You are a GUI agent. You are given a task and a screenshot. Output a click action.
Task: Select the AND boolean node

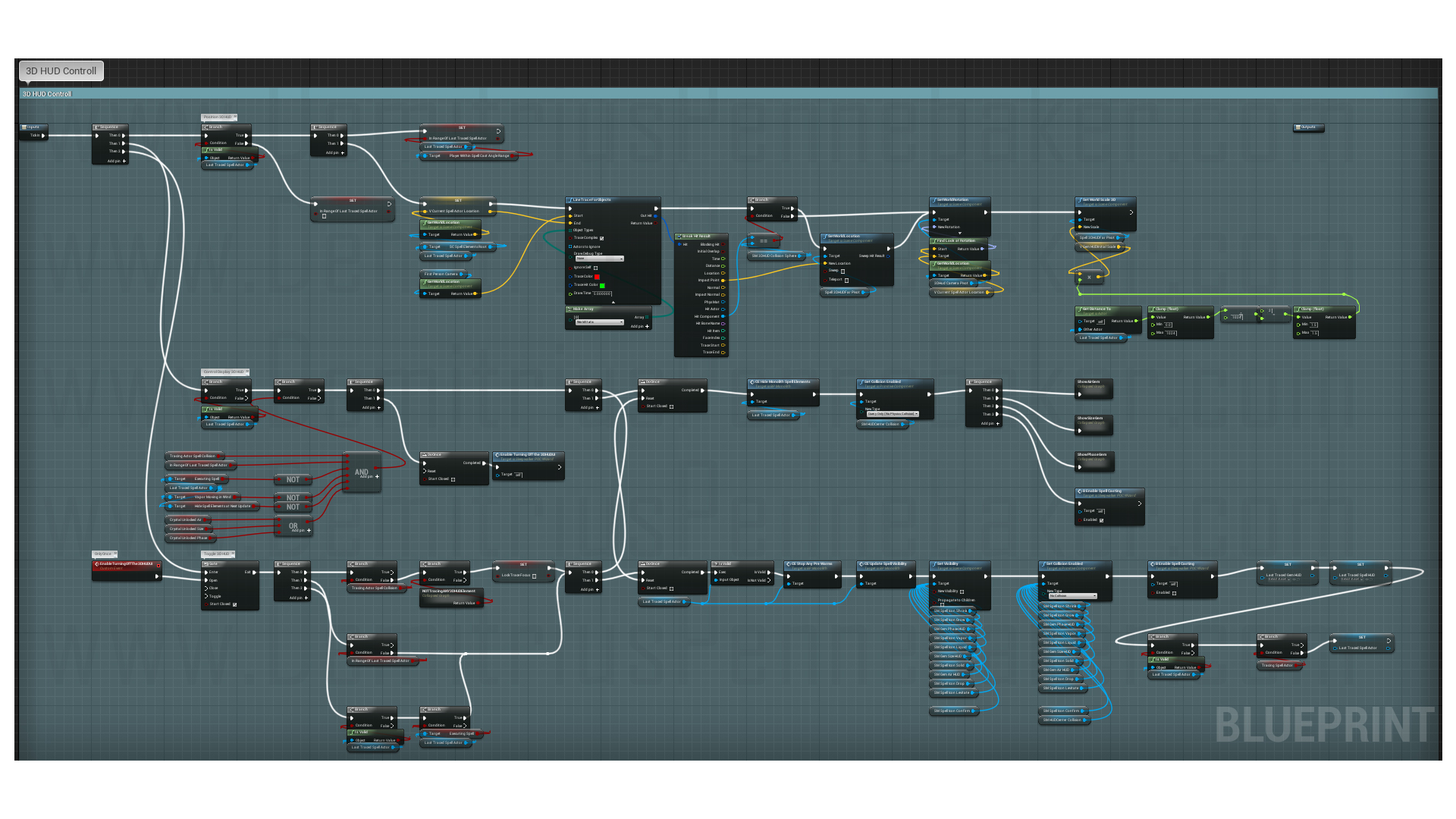(x=362, y=472)
